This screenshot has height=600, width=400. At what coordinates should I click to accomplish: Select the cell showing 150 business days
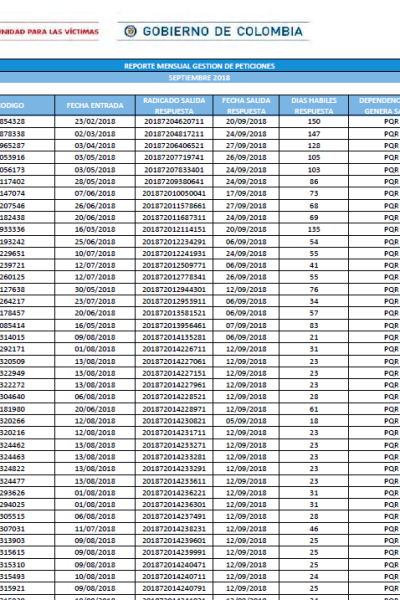tap(314, 122)
